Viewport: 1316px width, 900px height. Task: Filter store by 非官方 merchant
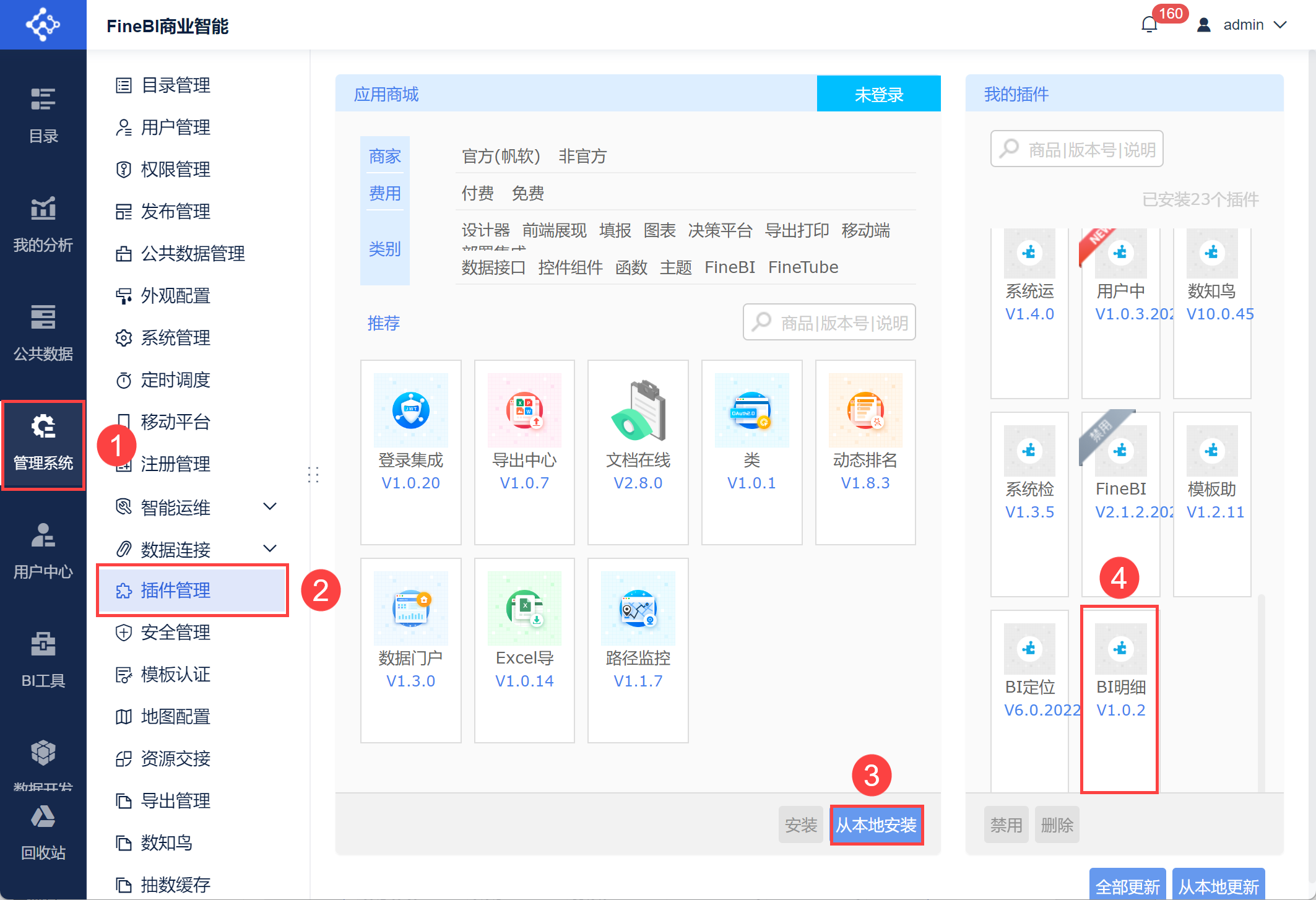[582, 156]
